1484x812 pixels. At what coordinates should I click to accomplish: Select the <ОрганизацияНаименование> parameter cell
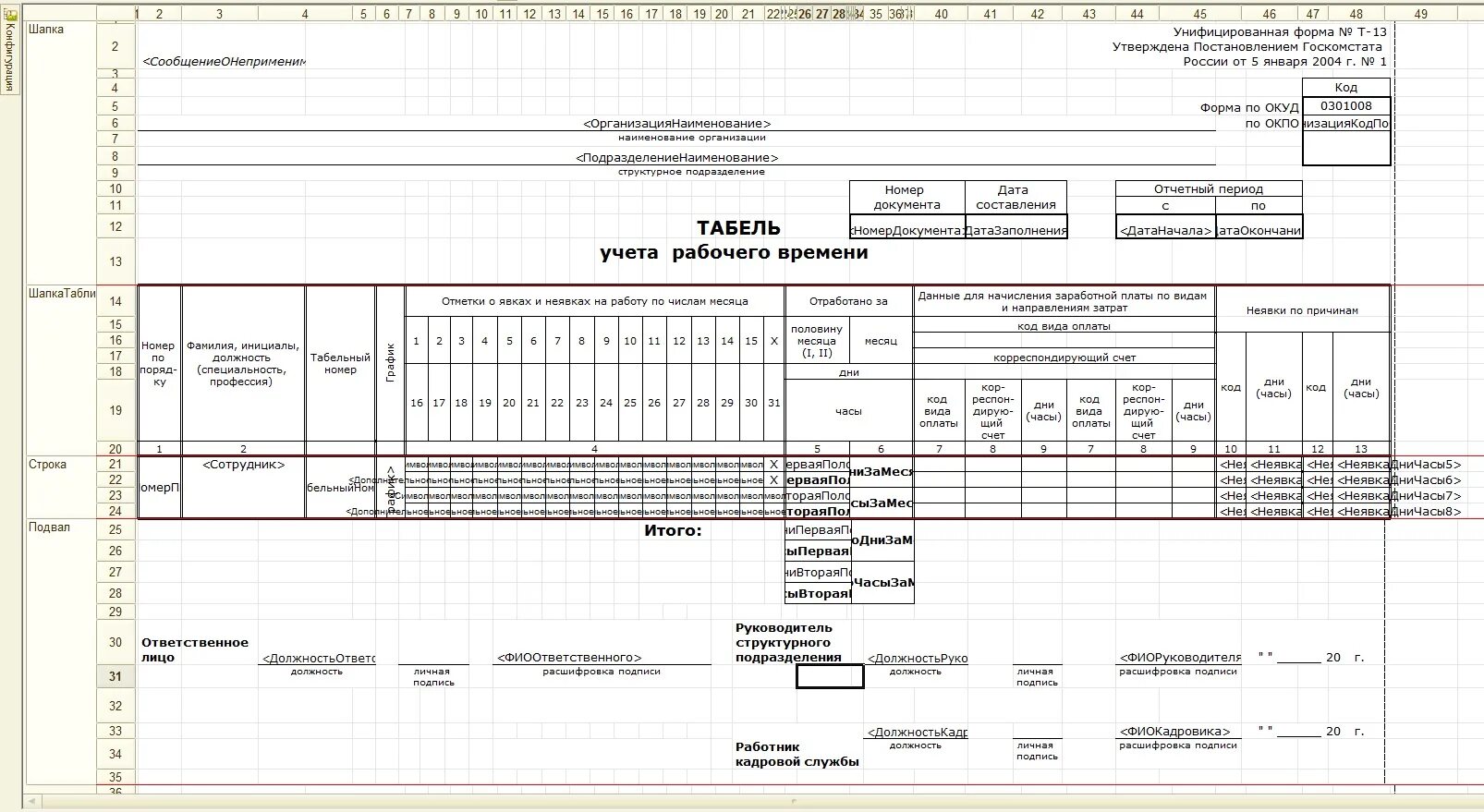pos(676,124)
